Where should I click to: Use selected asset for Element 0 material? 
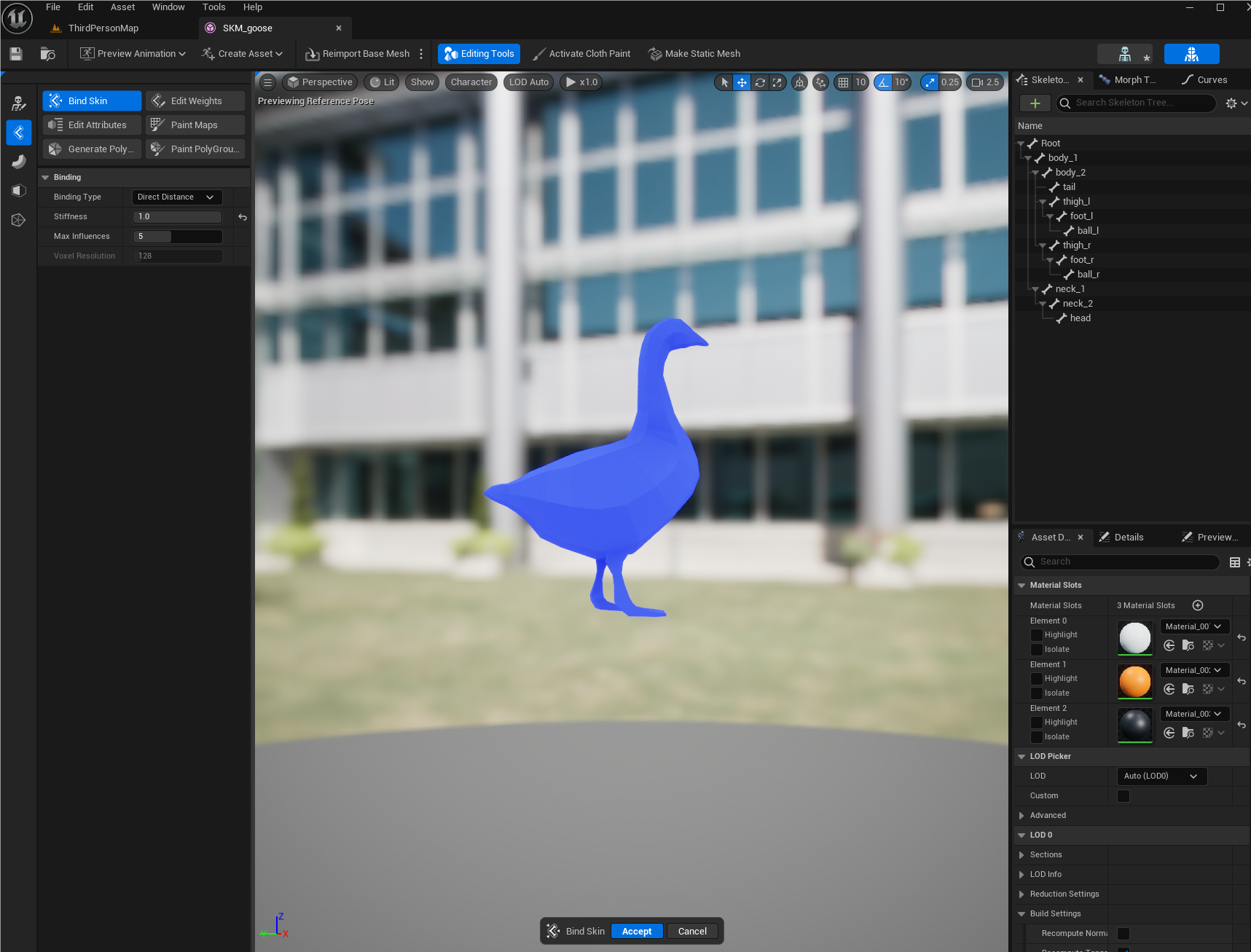pos(1169,645)
